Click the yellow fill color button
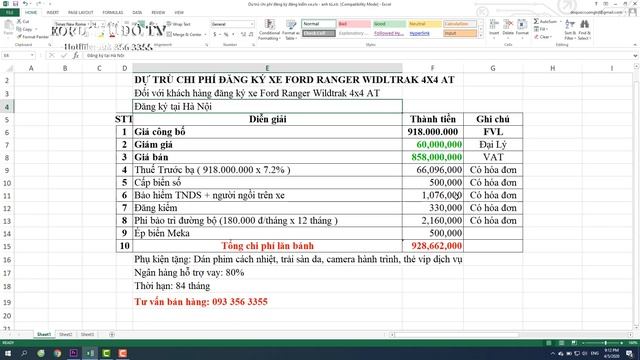Screen dimensions: 640x360 100,35
